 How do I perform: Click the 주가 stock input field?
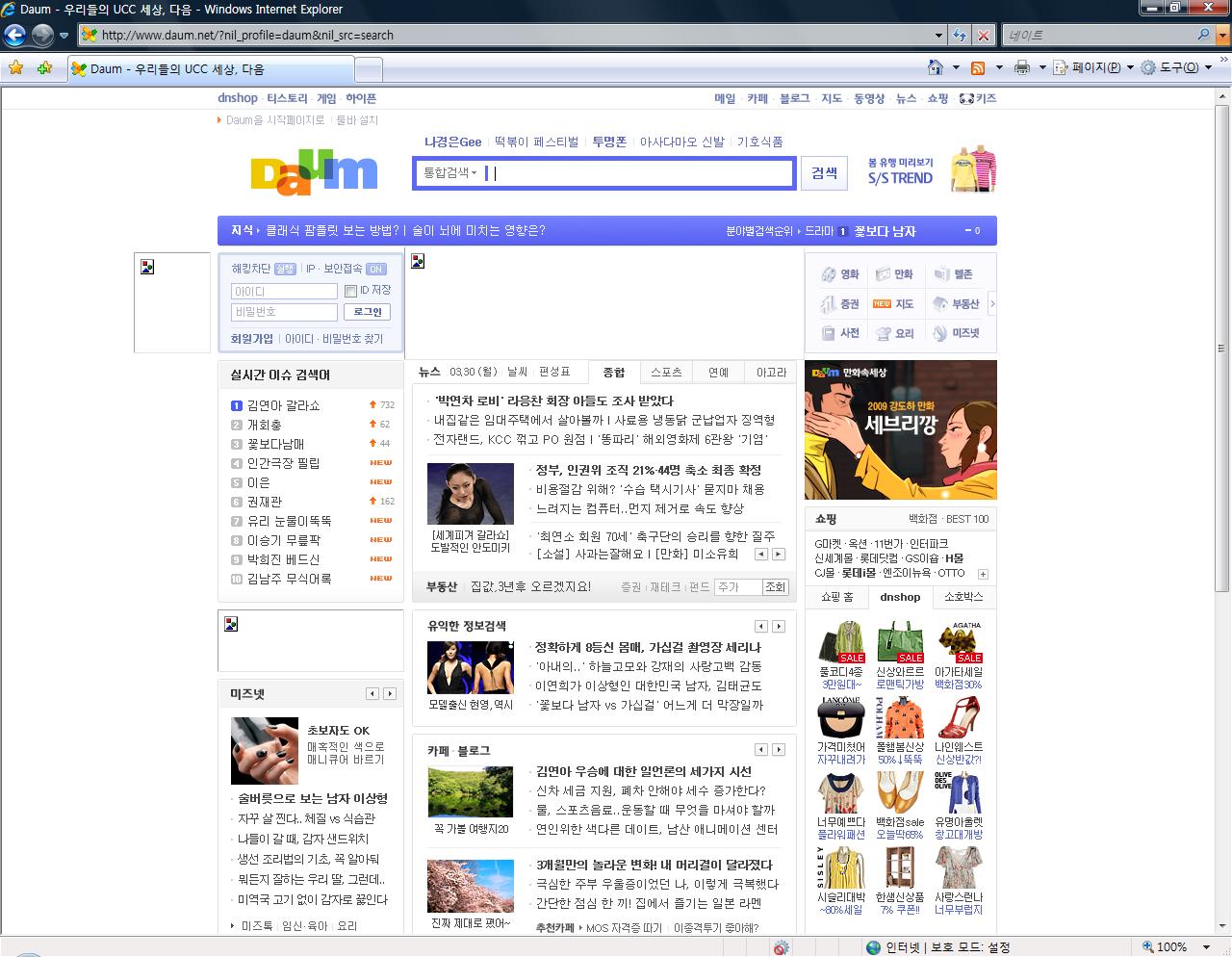click(x=738, y=586)
